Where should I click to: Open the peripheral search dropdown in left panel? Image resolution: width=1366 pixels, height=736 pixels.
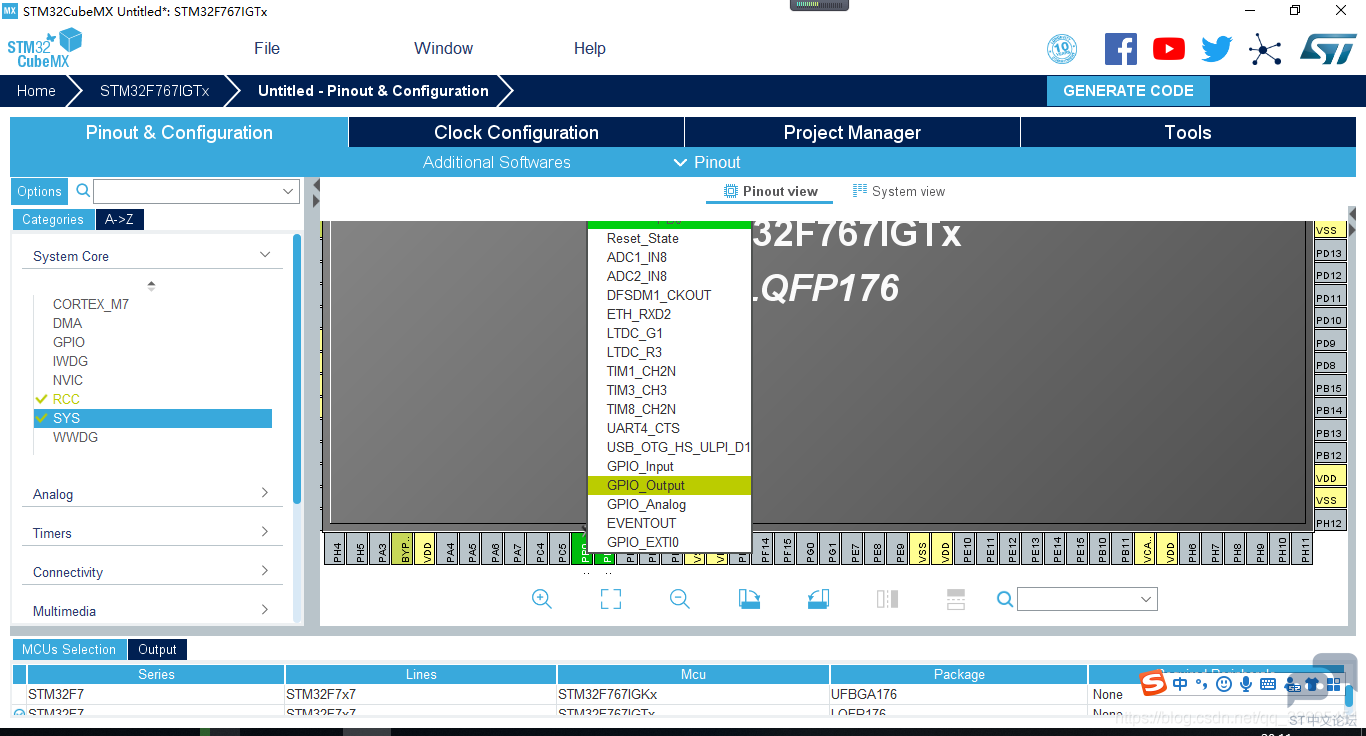[289, 191]
